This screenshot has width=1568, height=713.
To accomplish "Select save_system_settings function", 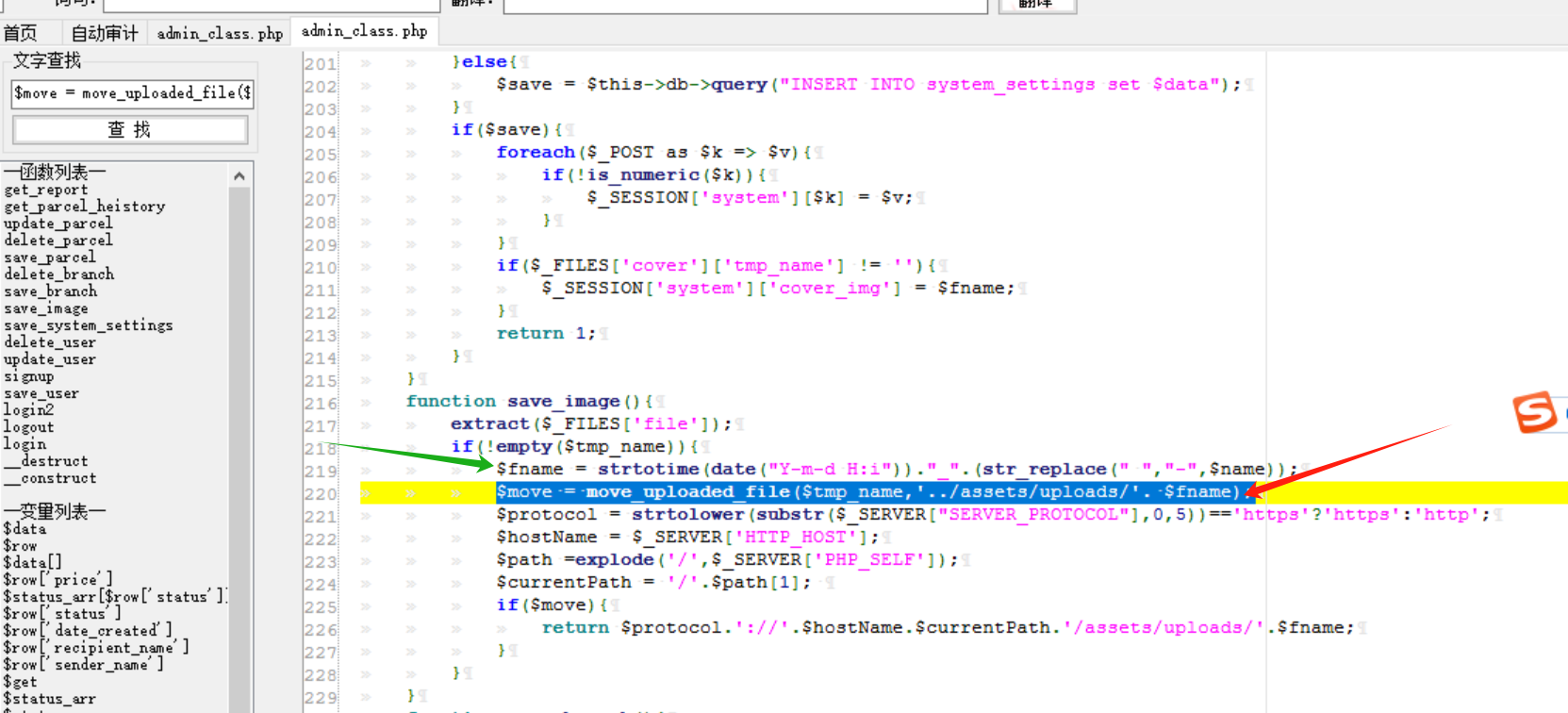I will click(x=88, y=325).
